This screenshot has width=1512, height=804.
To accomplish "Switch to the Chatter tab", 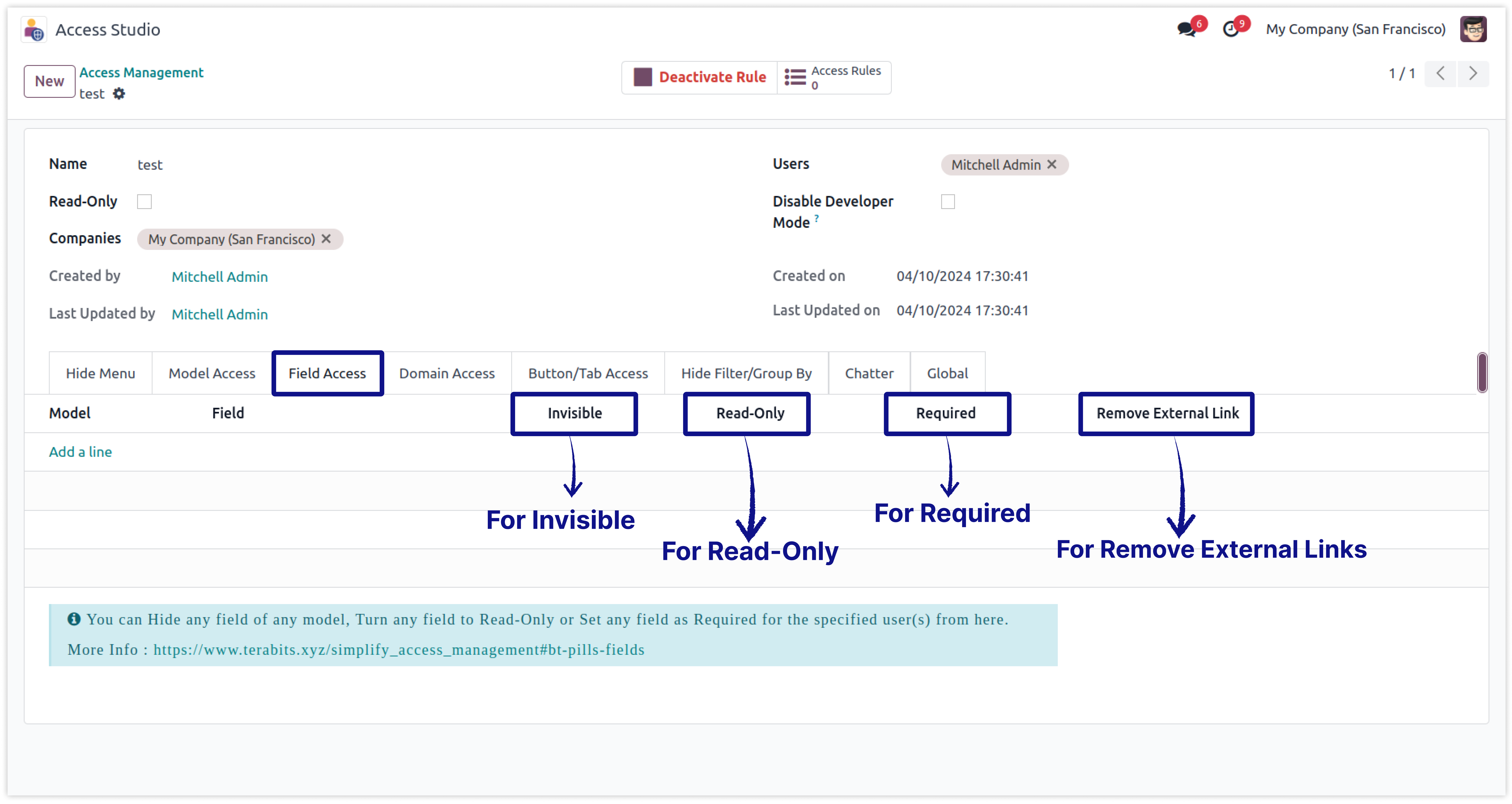I will pos(869,373).
